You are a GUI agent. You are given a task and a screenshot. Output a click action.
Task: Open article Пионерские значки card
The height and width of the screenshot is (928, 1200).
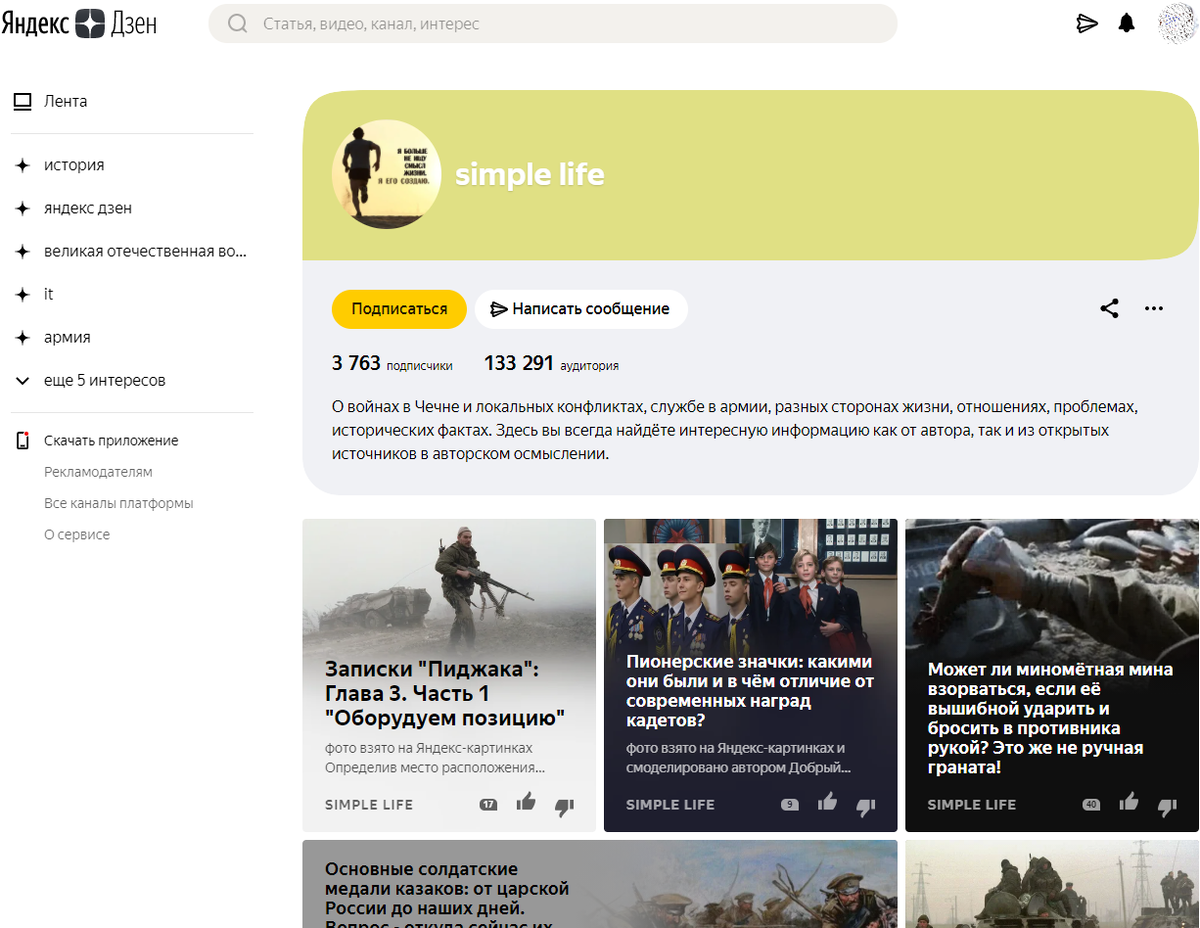click(x=750, y=675)
